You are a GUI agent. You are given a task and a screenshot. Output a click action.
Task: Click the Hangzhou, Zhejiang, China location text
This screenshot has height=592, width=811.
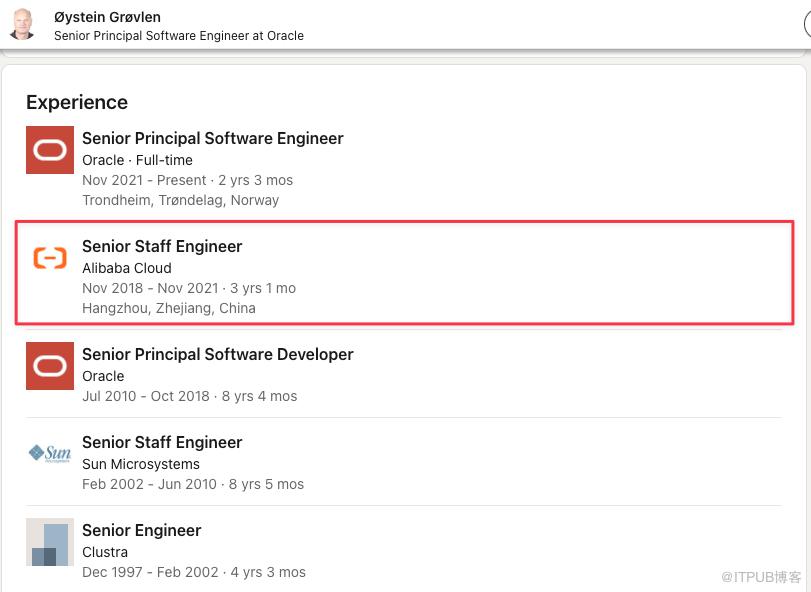coord(169,308)
